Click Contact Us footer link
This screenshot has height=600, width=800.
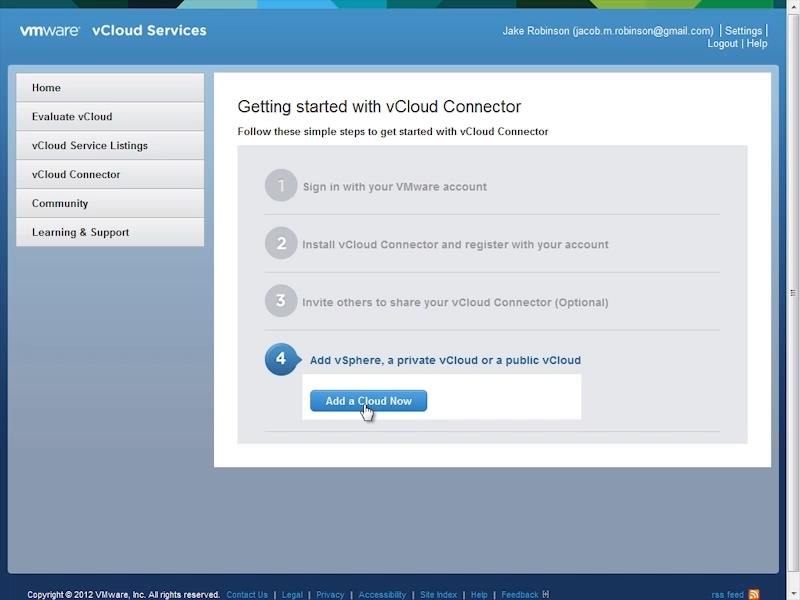[x=247, y=595]
